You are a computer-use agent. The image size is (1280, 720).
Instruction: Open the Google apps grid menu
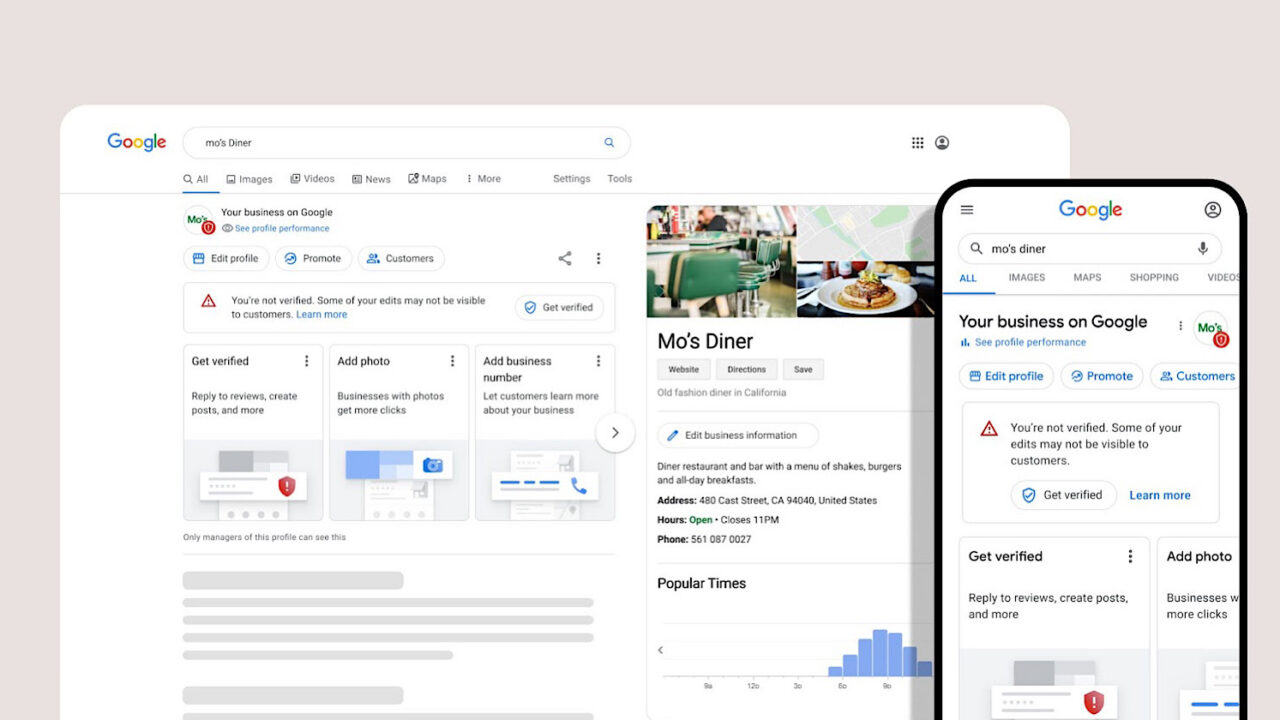917,142
